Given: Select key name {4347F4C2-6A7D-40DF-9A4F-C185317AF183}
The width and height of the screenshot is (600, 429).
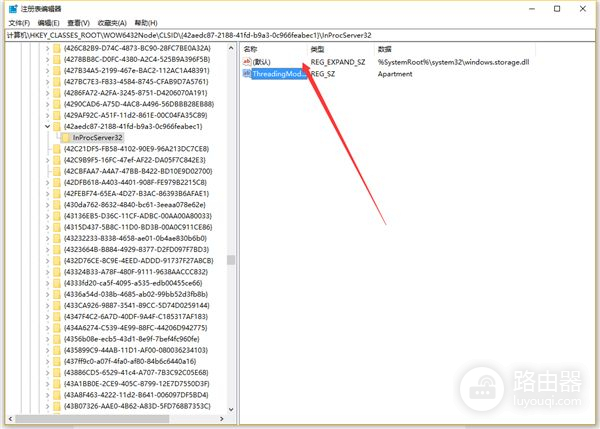Looking at the screenshot, I should 136,317.
